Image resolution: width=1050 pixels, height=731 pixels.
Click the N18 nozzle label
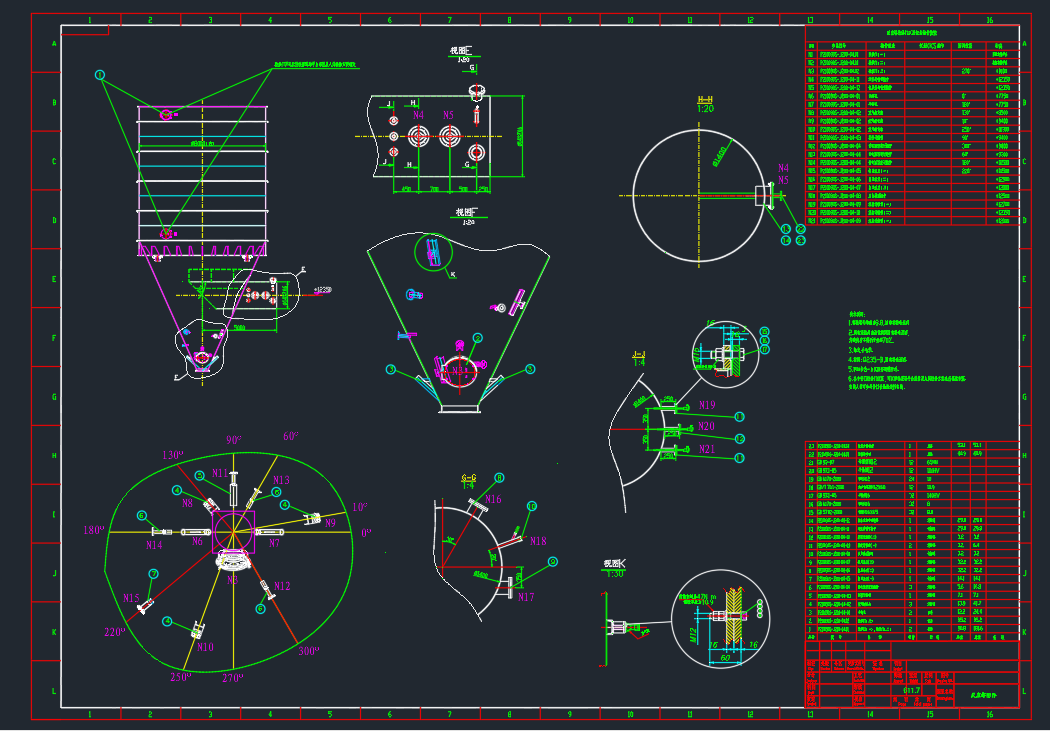[x=538, y=541]
